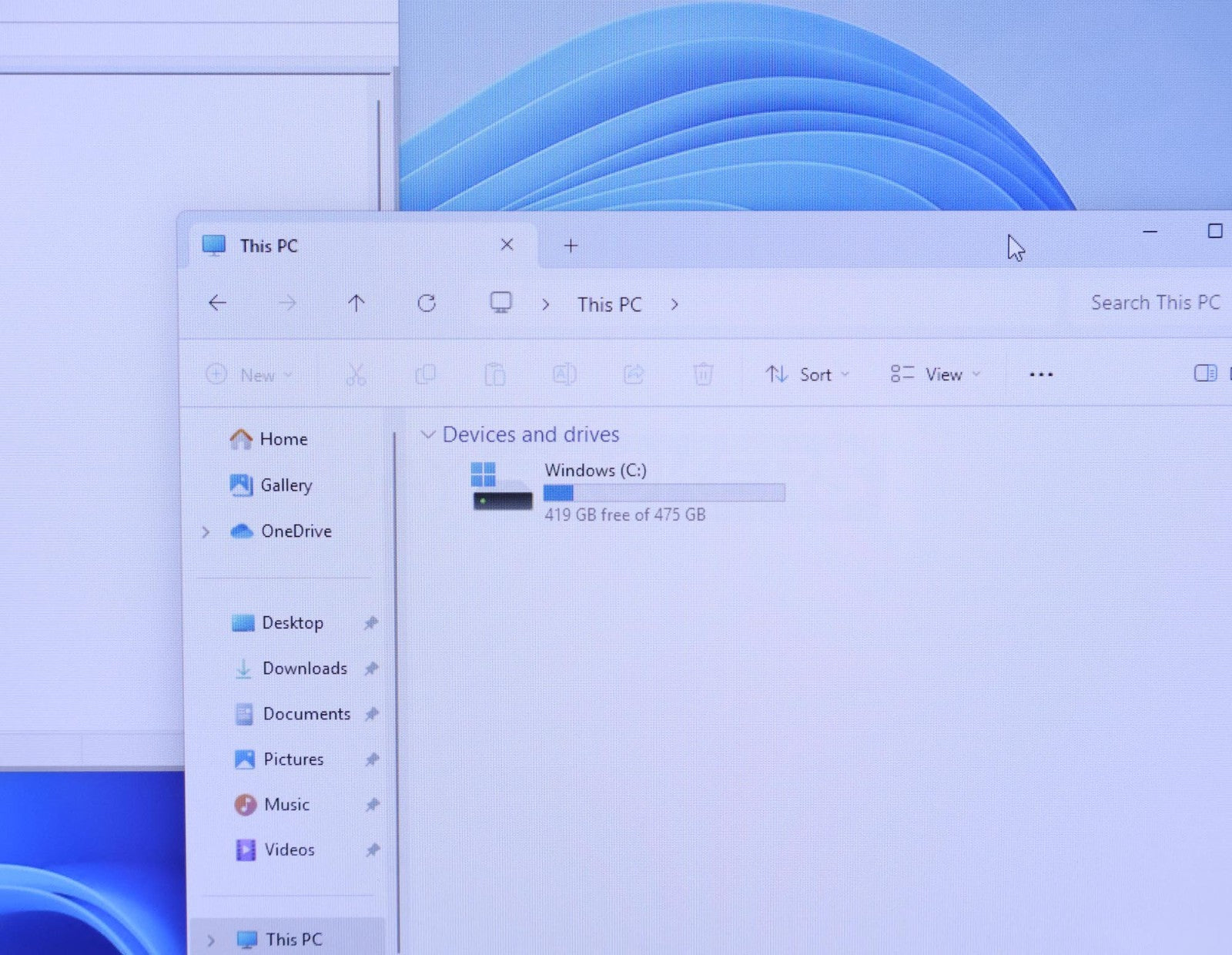The height and width of the screenshot is (955, 1232).
Task: Click the Back navigation arrow
Action: [x=217, y=303]
